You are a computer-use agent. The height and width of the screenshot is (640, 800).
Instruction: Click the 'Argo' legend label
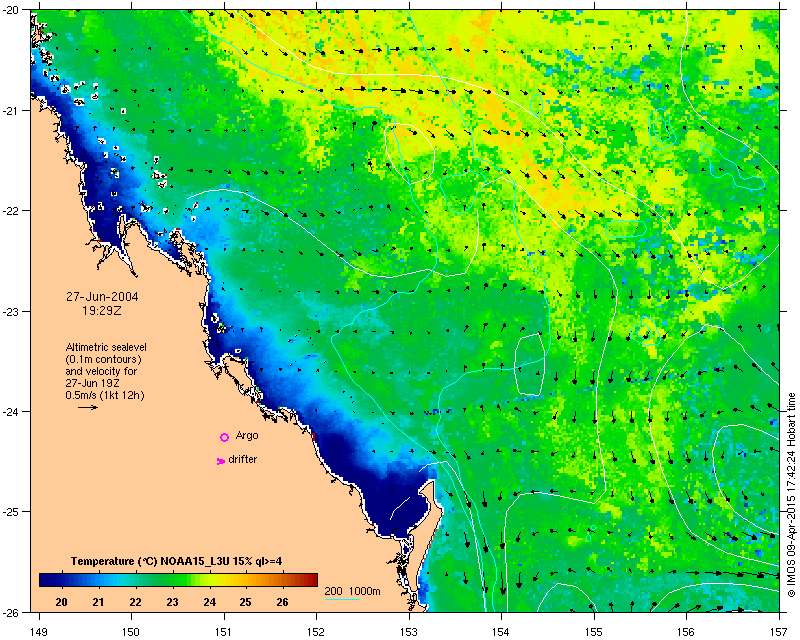(x=247, y=436)
